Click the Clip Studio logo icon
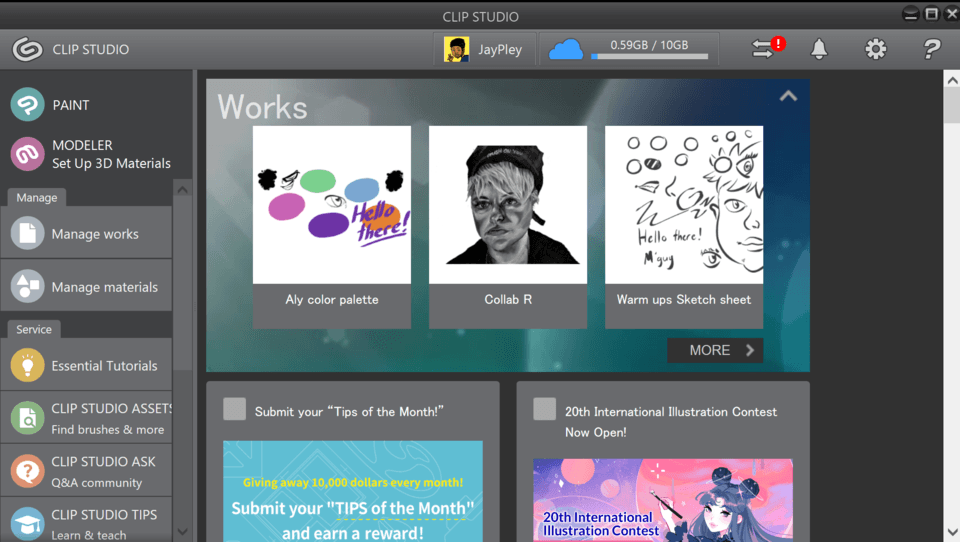This screenshot has height=542, width=960. (27, 49)
